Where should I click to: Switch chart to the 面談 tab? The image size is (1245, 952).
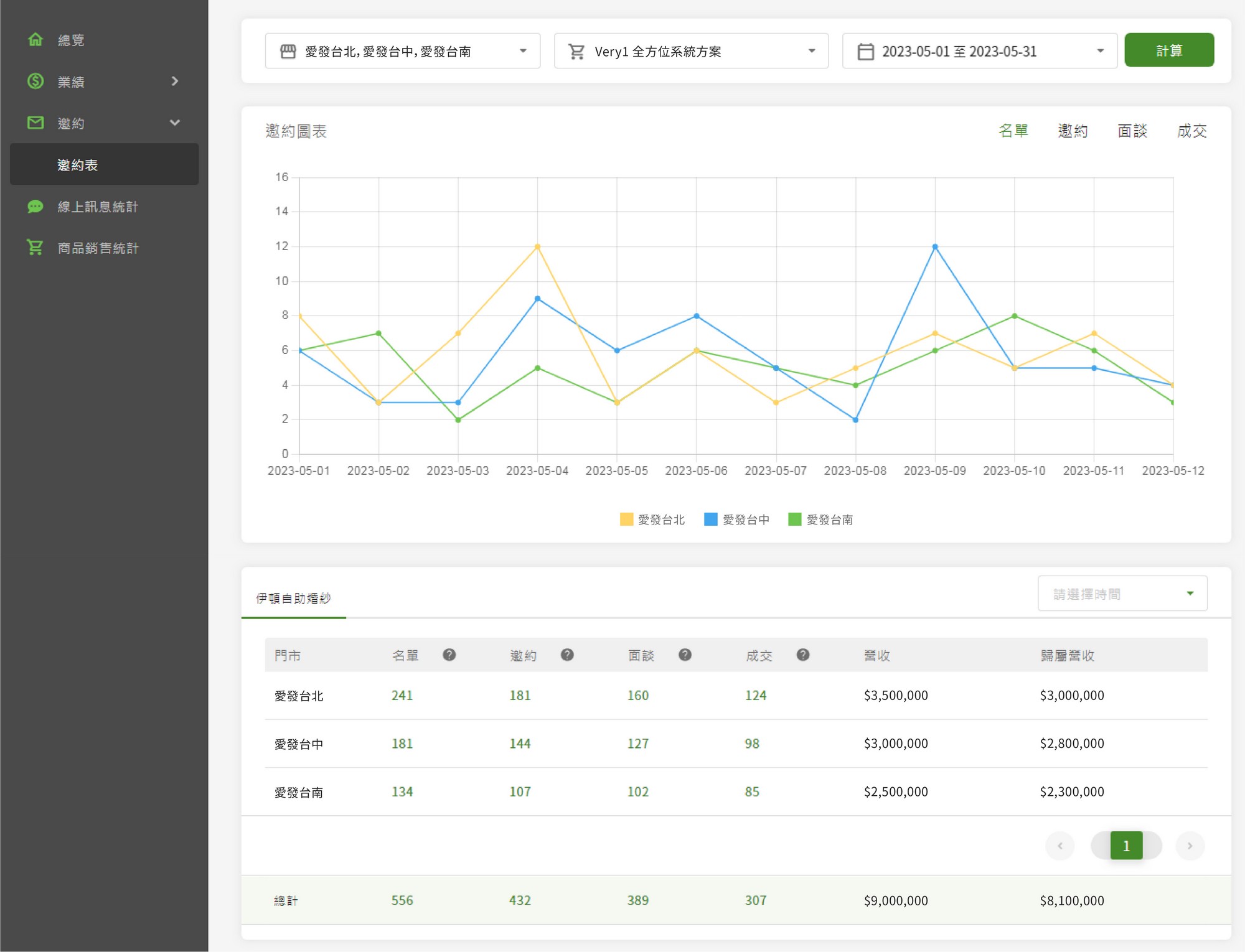(x=1132, y=131)
